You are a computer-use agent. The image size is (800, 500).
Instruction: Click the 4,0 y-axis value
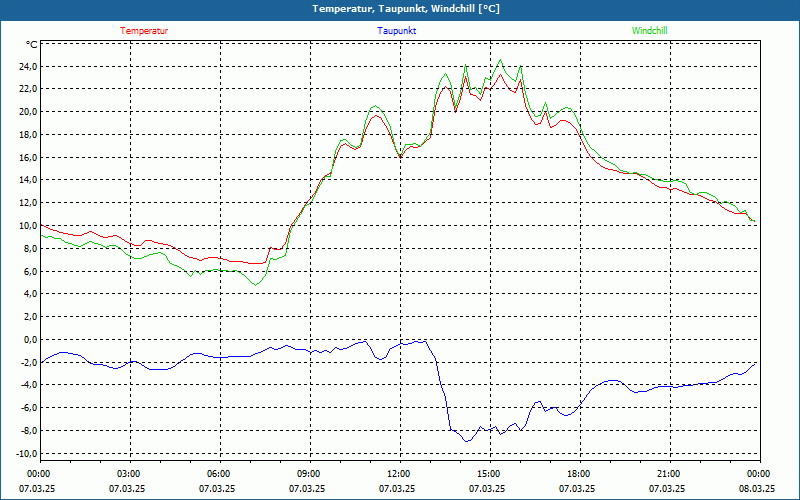click(30, 293)
